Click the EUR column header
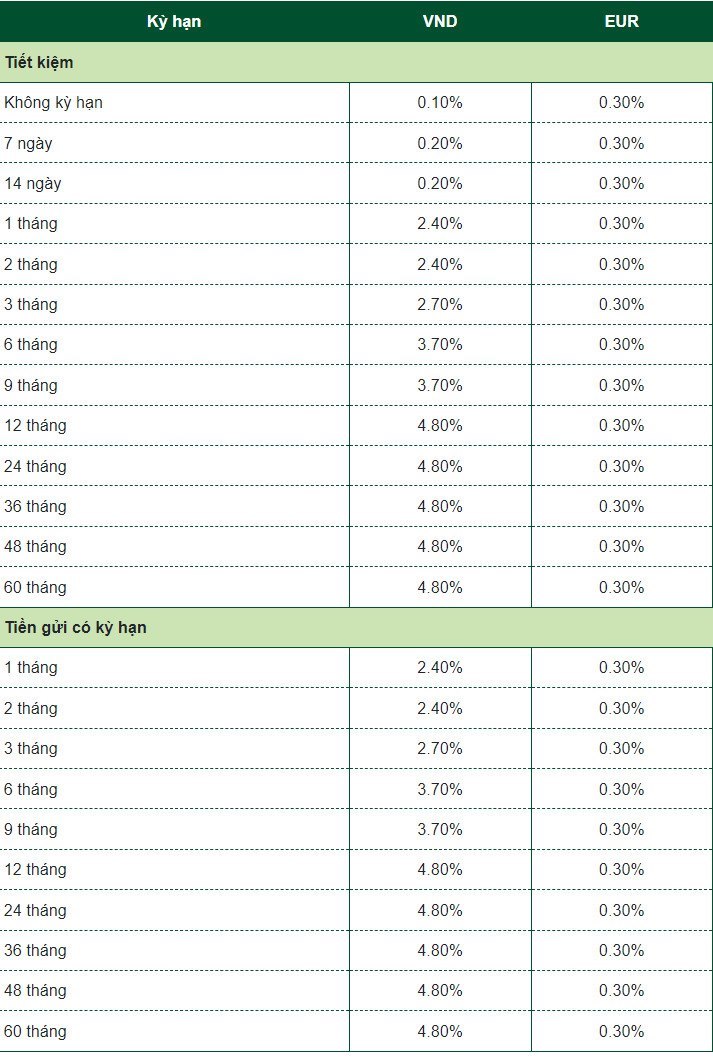This screenshot has height=1061, width=713. pyautogui.click(x=621, y=21)
